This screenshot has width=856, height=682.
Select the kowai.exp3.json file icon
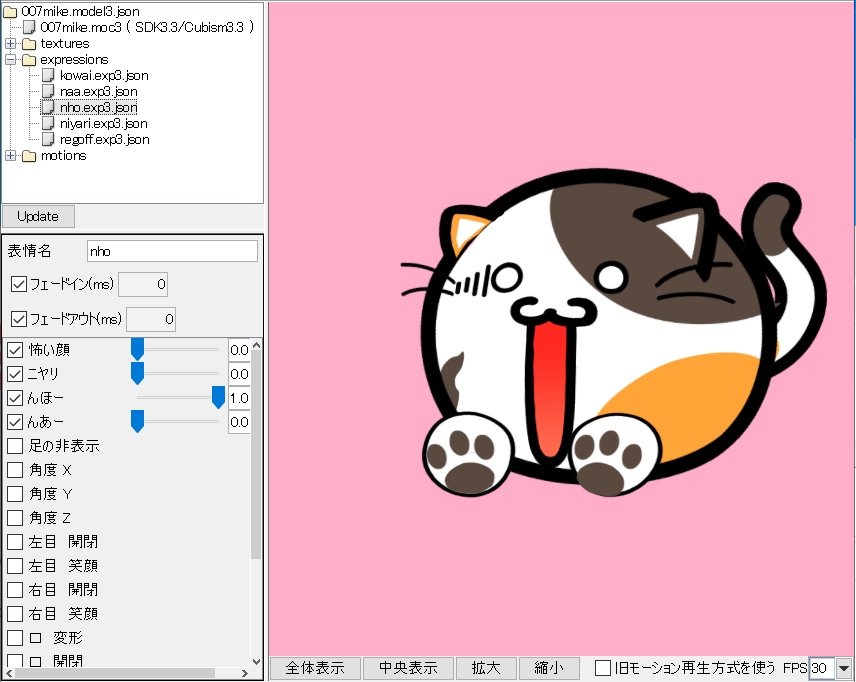(48, 75)
